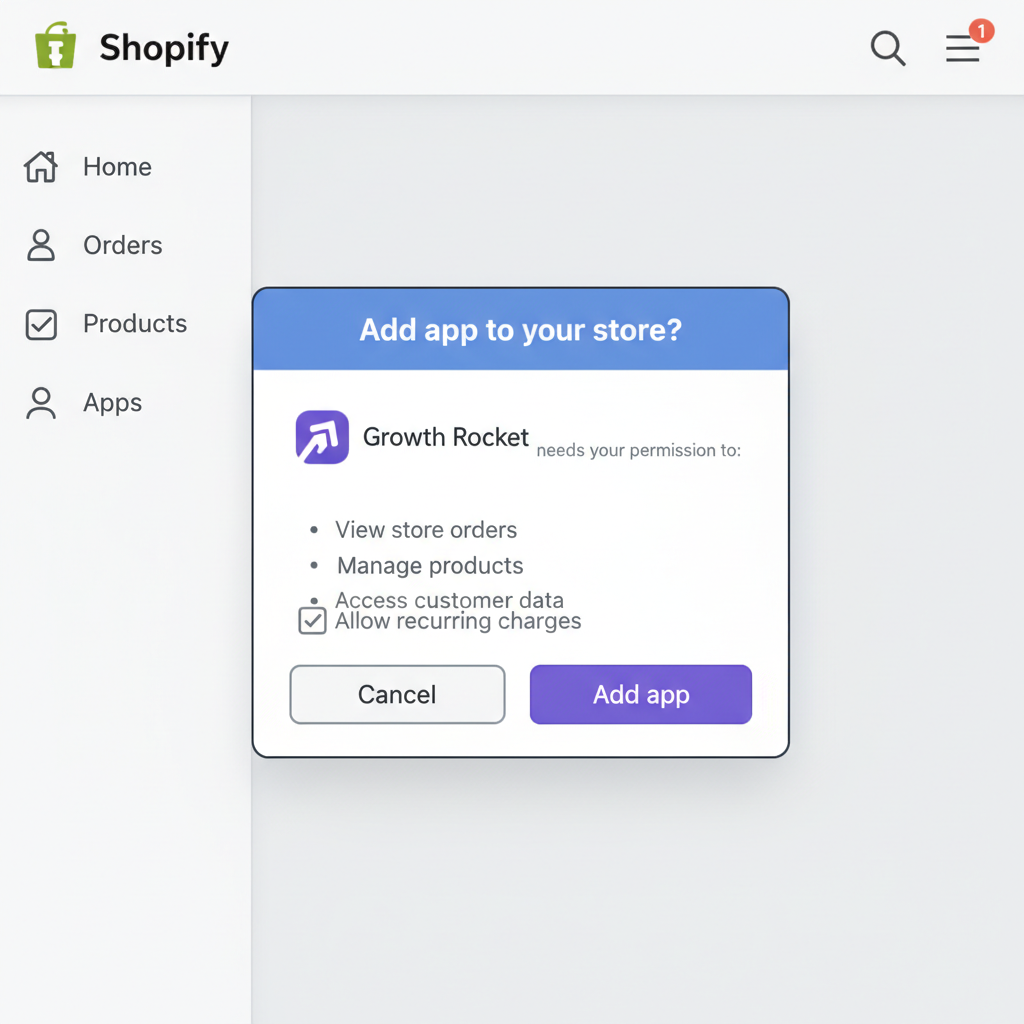Go to Orders in the sidebar menu
The height and width of the screenshot is (1024, 1024).
121,245
